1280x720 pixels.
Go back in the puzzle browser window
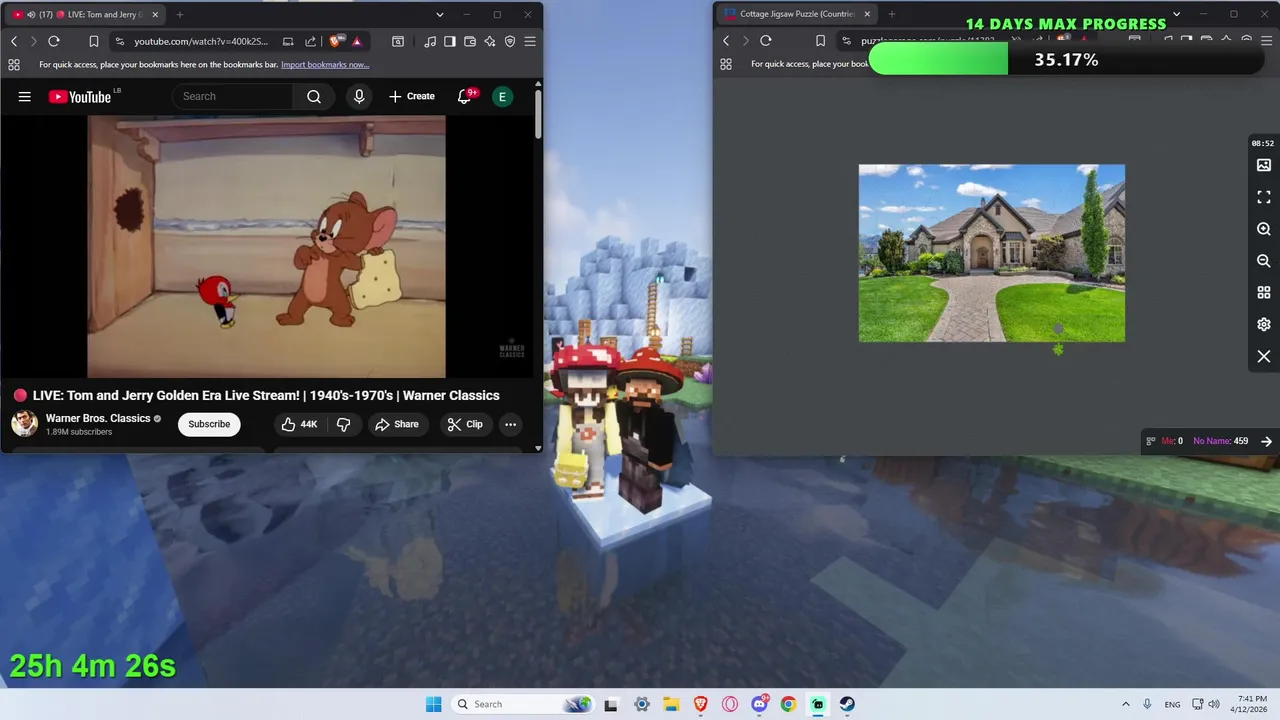pos(726,41)
